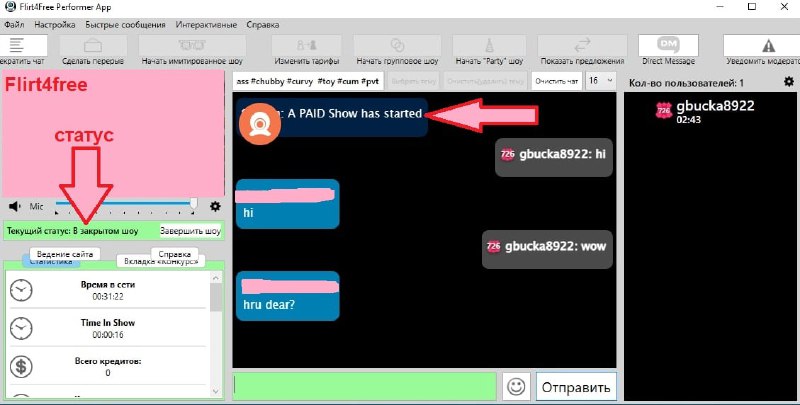Click the Всего кредитов label

(x=108, y=361)
